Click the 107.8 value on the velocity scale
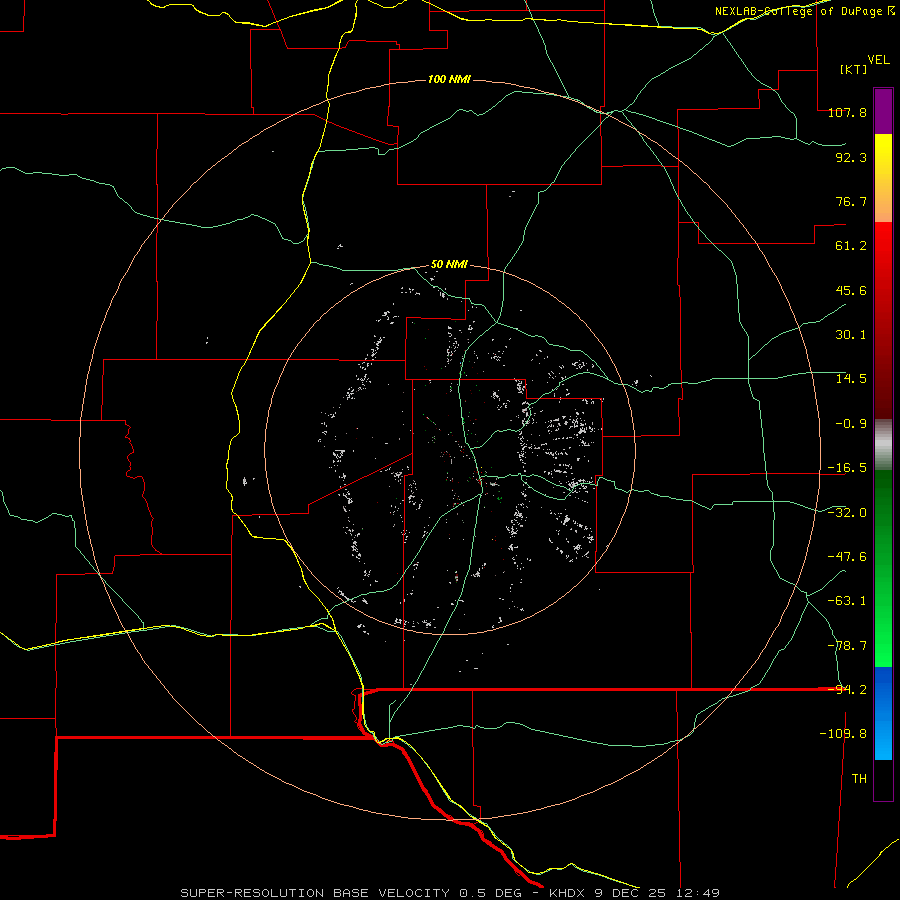Viewport: 900px width, 900px height. pyautogui.click(x=847, y=112)
